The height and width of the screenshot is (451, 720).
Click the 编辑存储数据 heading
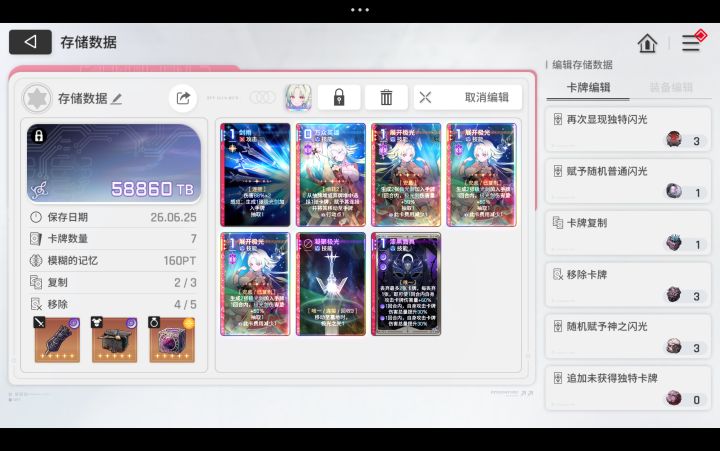582,65
